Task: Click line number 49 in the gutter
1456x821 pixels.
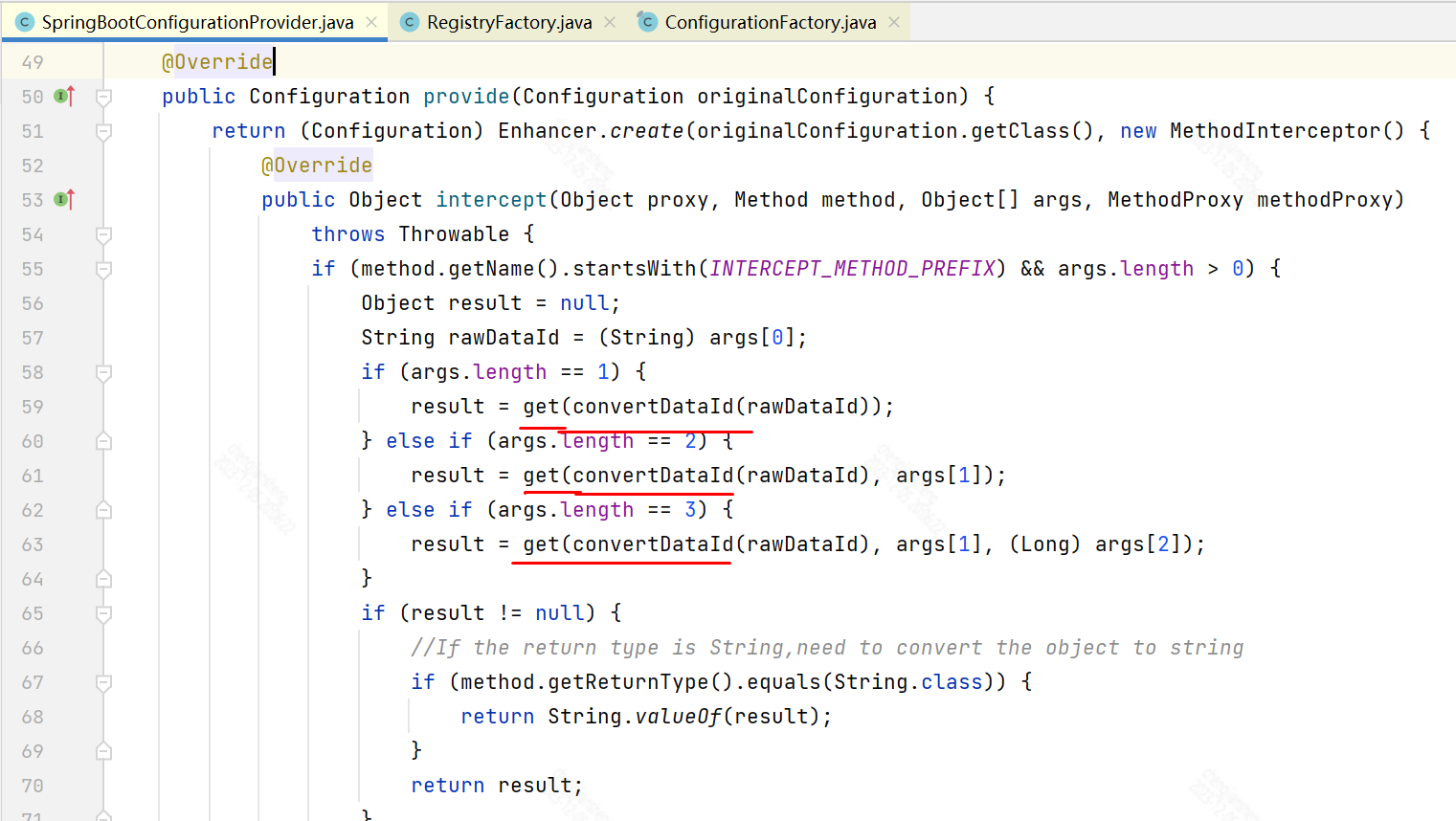Action: (x=33, y=62)
